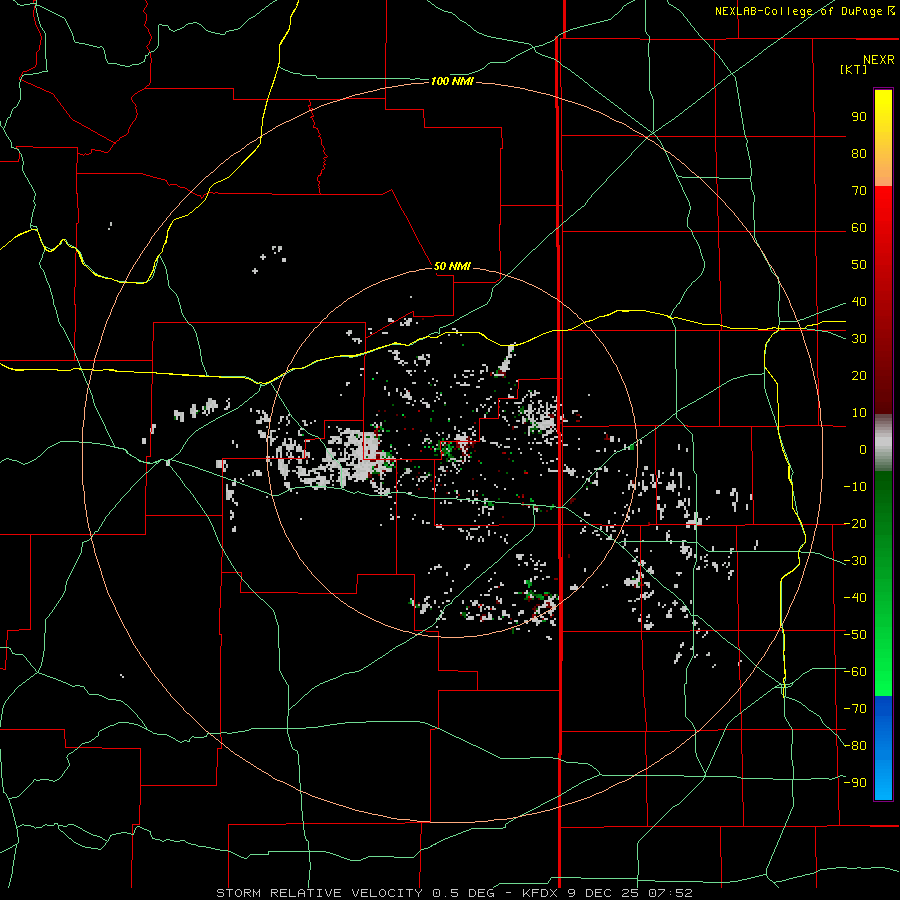The height and width of the screenshot is (900, 900).
Task: Click the gray zero-velocity segment of color bar
Action: [x=883, y=443]
